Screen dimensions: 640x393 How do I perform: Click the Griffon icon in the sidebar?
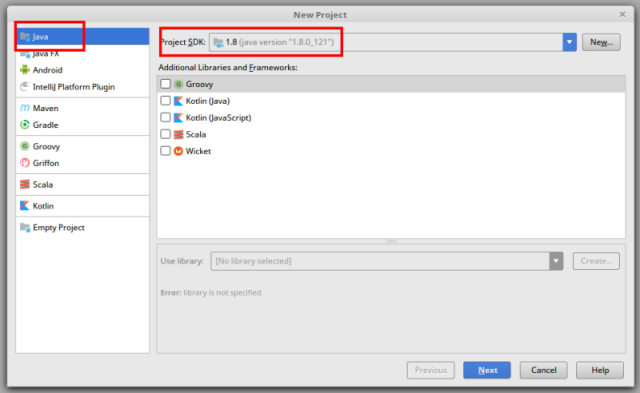click(x=25, y=163)
